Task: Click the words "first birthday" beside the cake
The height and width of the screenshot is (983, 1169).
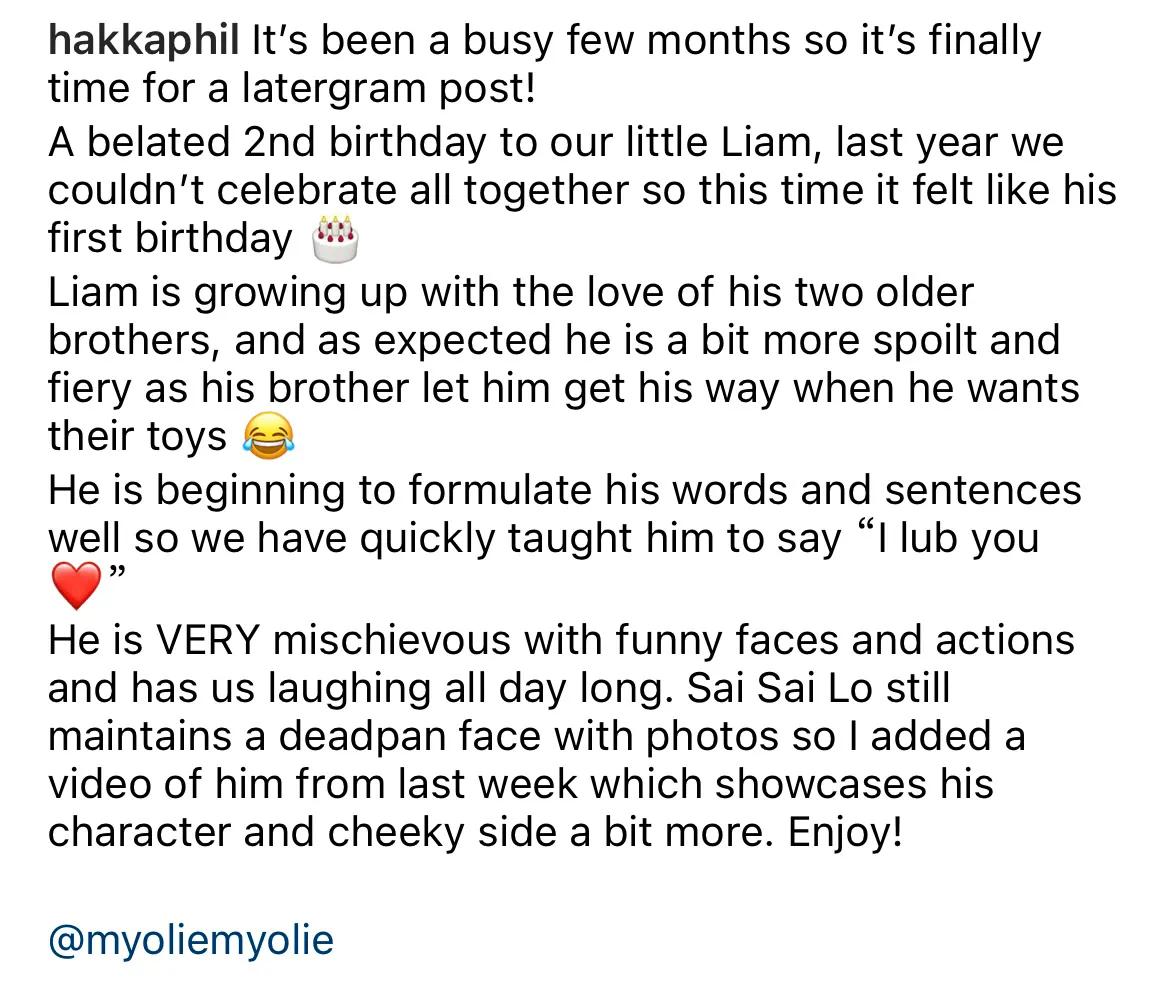Action: pos(170,239)
